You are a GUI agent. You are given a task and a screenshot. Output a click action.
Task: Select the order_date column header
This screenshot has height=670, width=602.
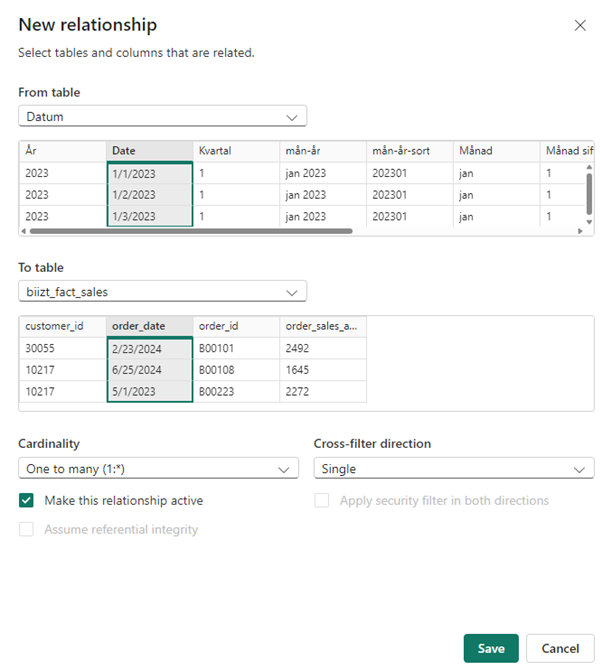point(149,326)
